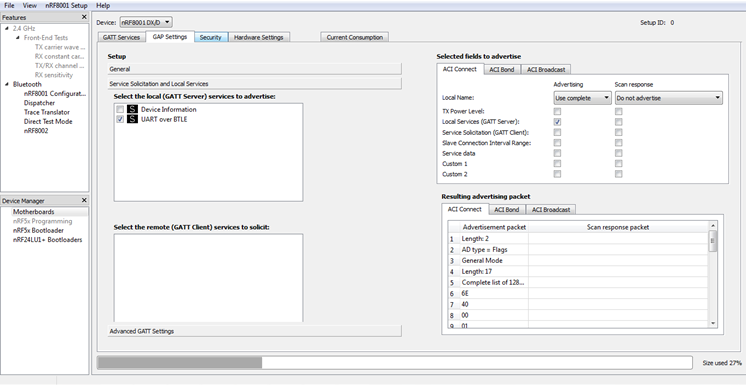Switch to Hardware Settings tab
The height and width of the screenshot is (386, 747).
(x=259, y=37)
